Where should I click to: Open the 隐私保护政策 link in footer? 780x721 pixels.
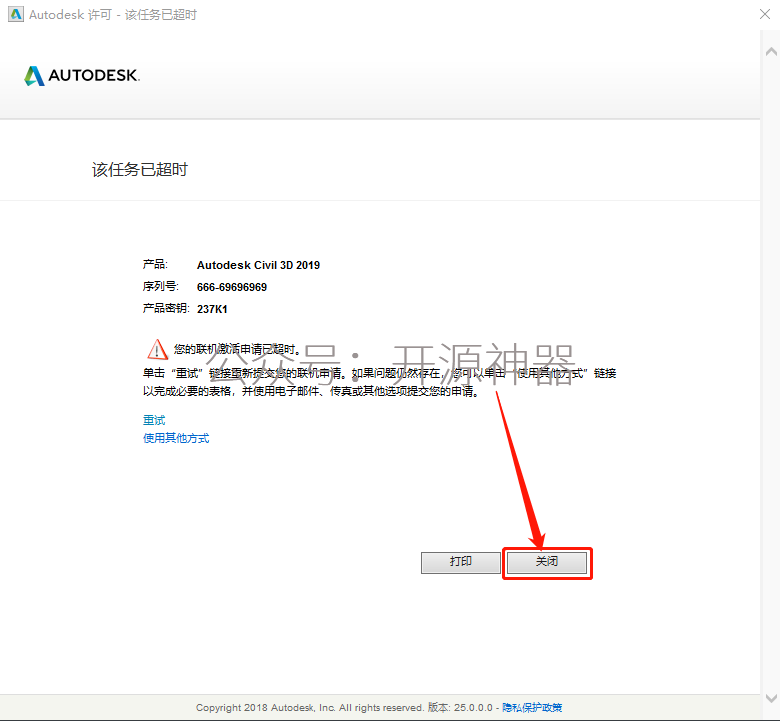click(x=532, y=707)
